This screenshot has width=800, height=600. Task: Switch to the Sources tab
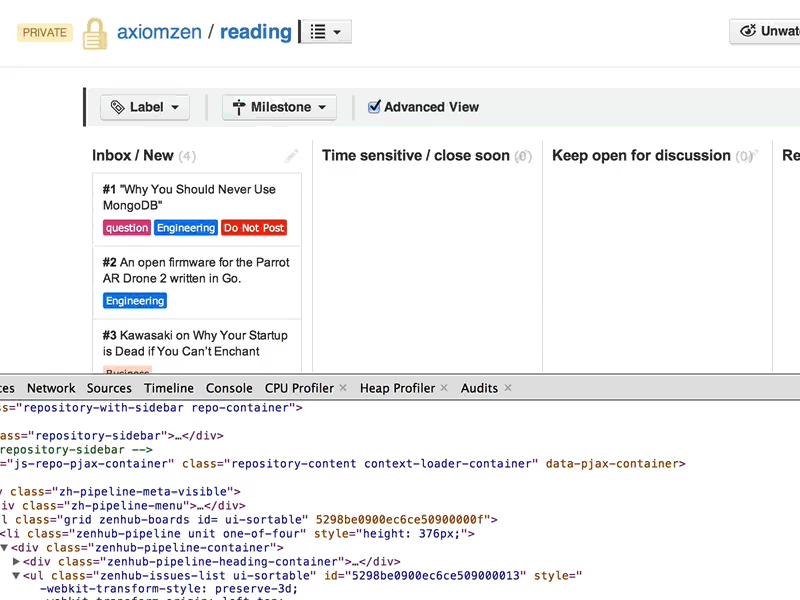tap(110, 388)
